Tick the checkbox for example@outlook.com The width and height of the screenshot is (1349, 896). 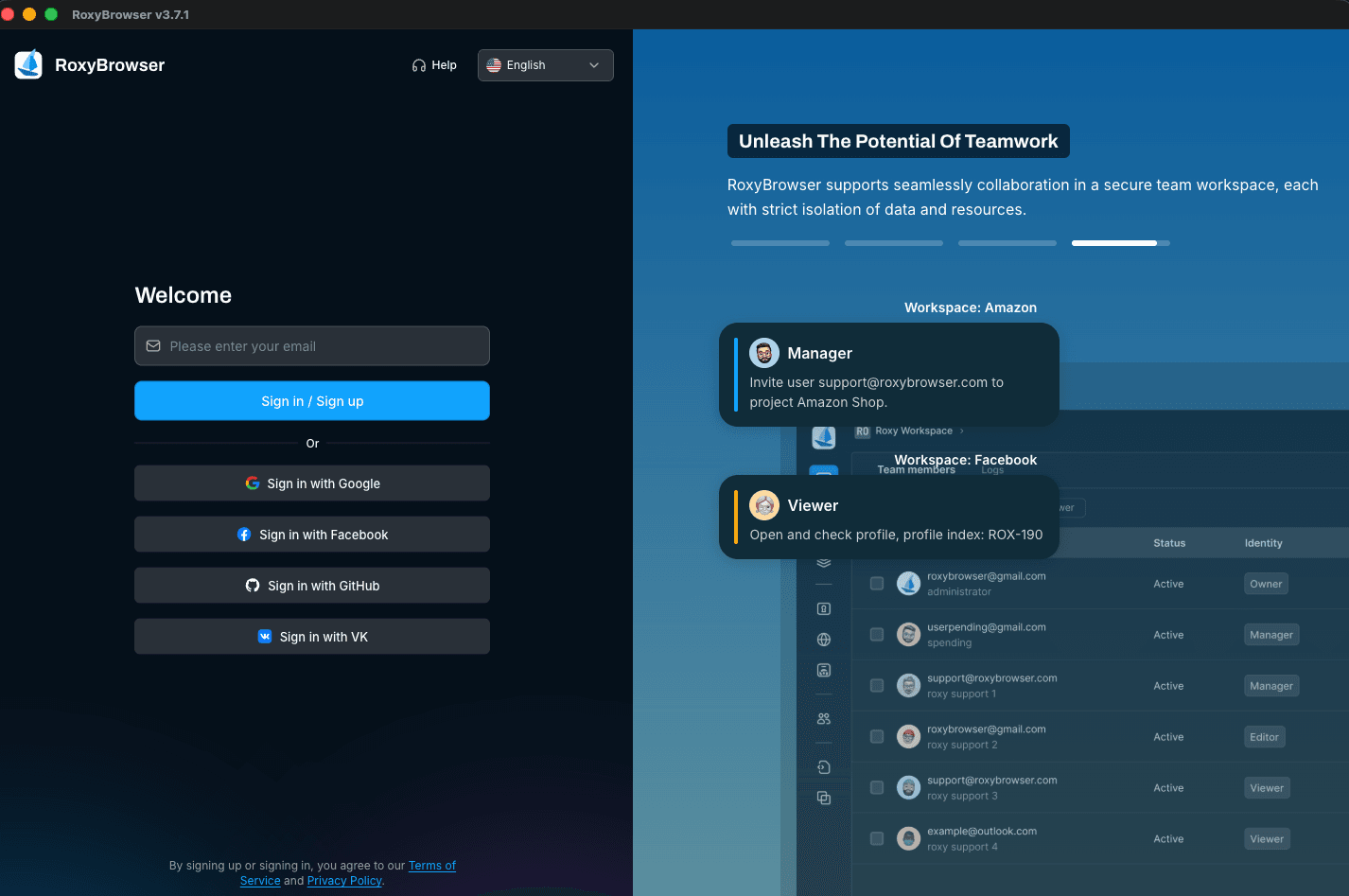click(x=877, y=839)
